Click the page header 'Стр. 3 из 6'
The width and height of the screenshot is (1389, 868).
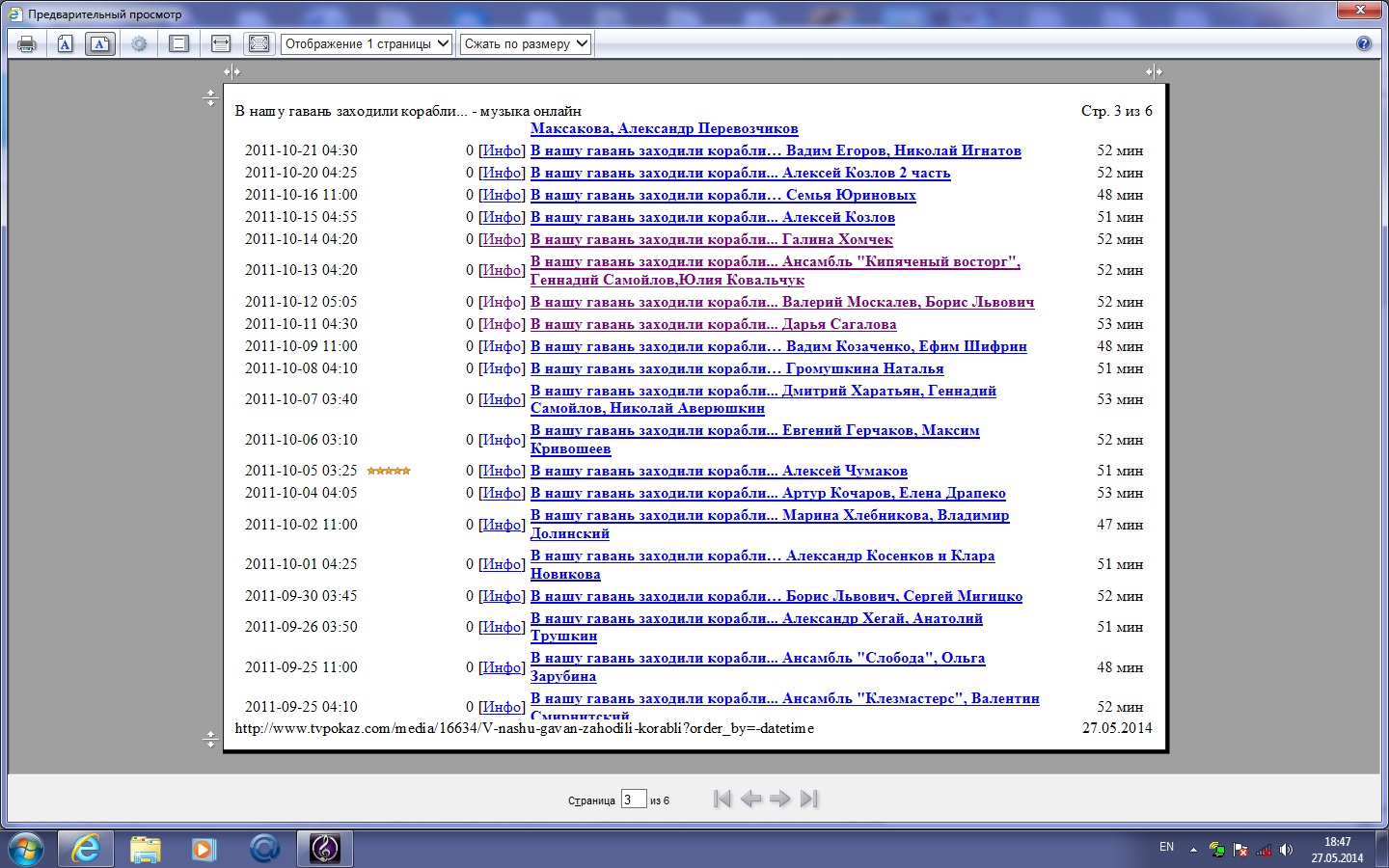[x=1117, y=111]
